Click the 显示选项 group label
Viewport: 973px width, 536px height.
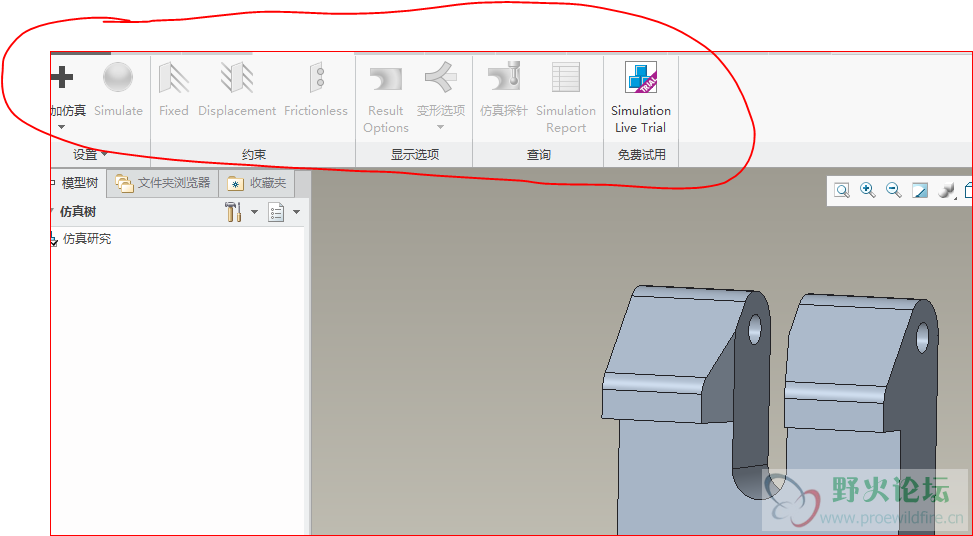click(x=415, y=154)
